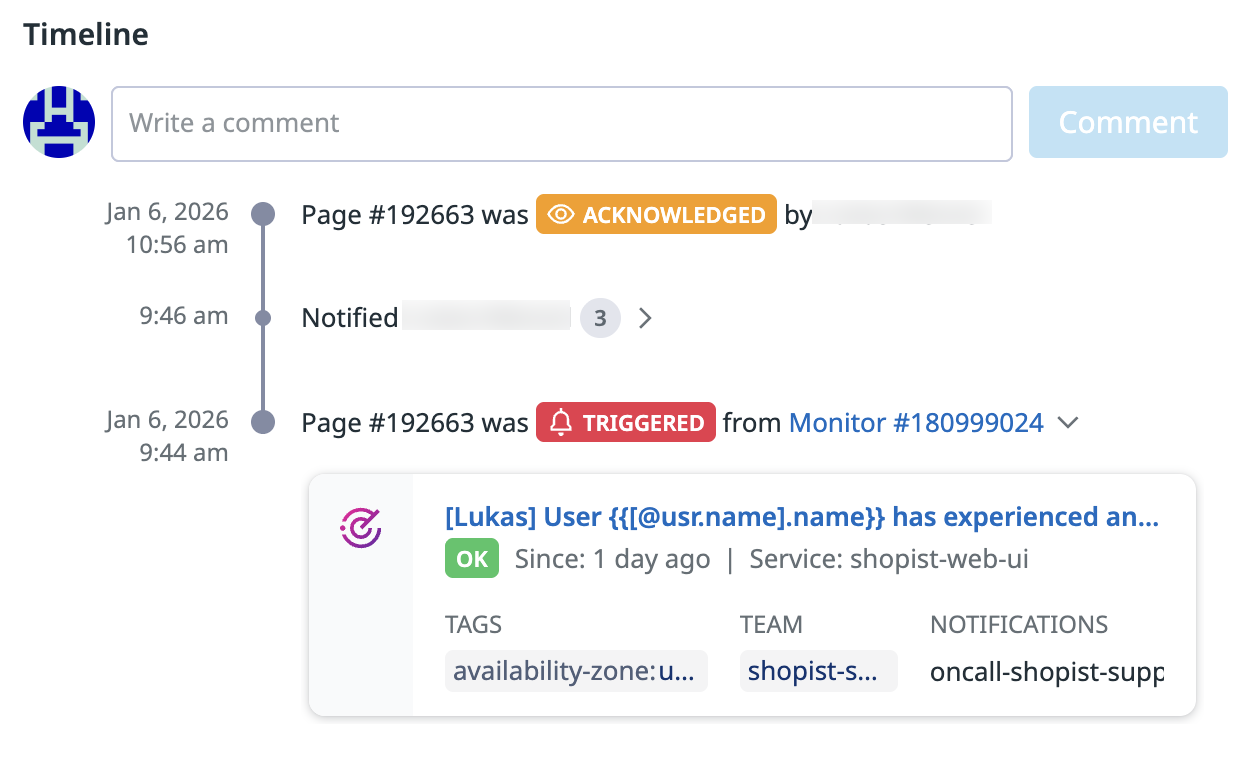The width and height of the screenshot is (1254, 760).
Task: Open the Monitor #180999024 link
Action: (x=916, y=423)
